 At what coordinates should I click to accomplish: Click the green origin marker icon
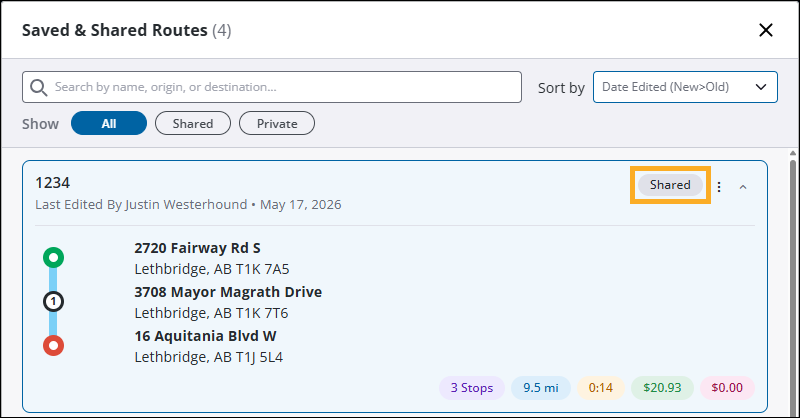tap(54, 258)
